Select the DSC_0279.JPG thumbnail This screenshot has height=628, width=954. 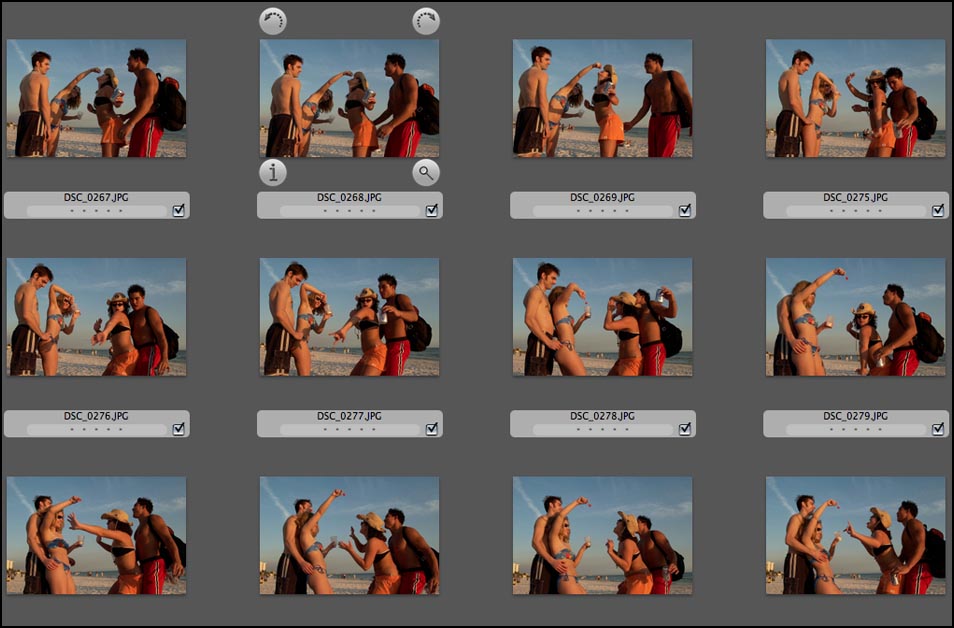(855, 316)
